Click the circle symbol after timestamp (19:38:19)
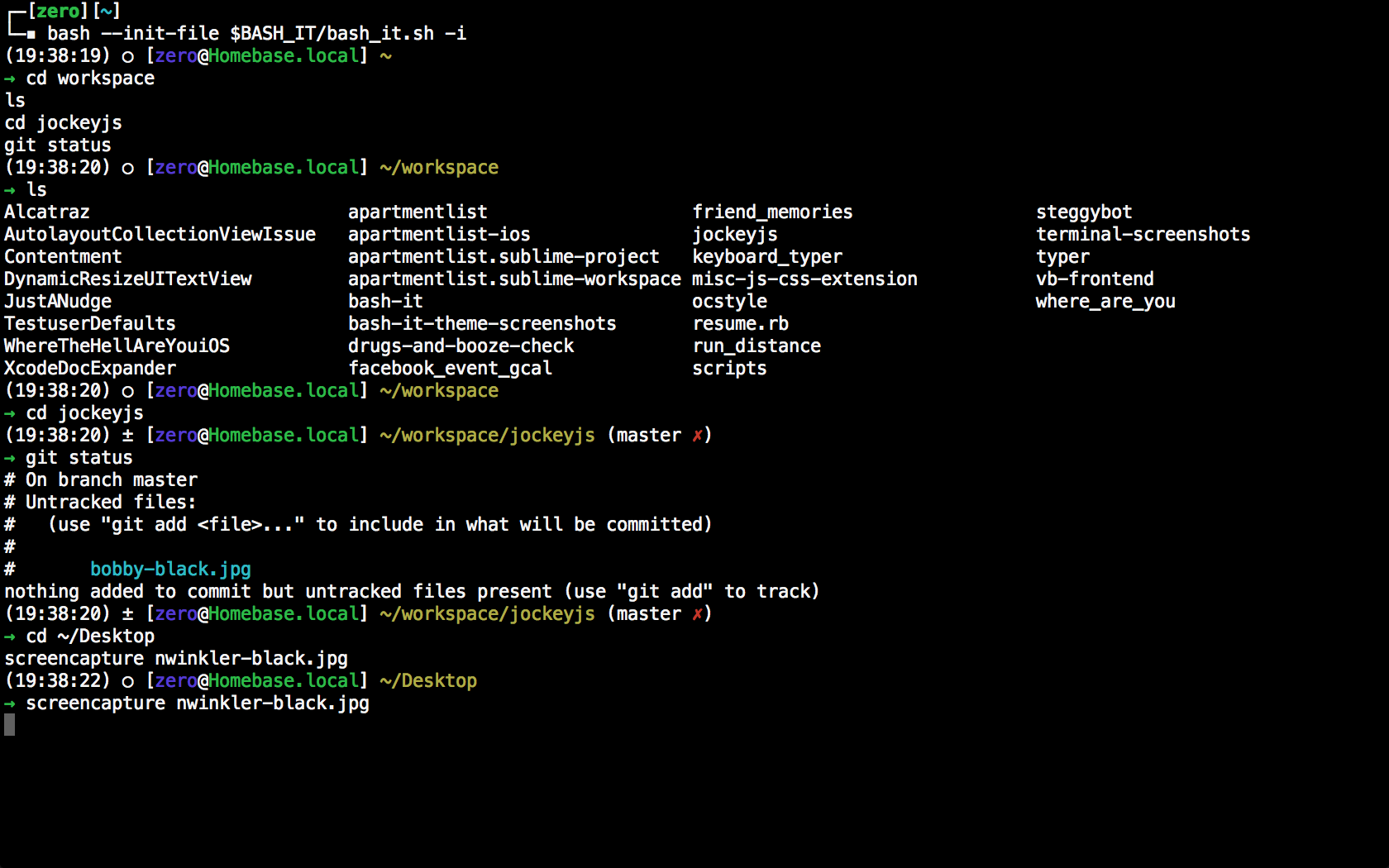This screenshot has height=868, width=1389. click(127, 56)
